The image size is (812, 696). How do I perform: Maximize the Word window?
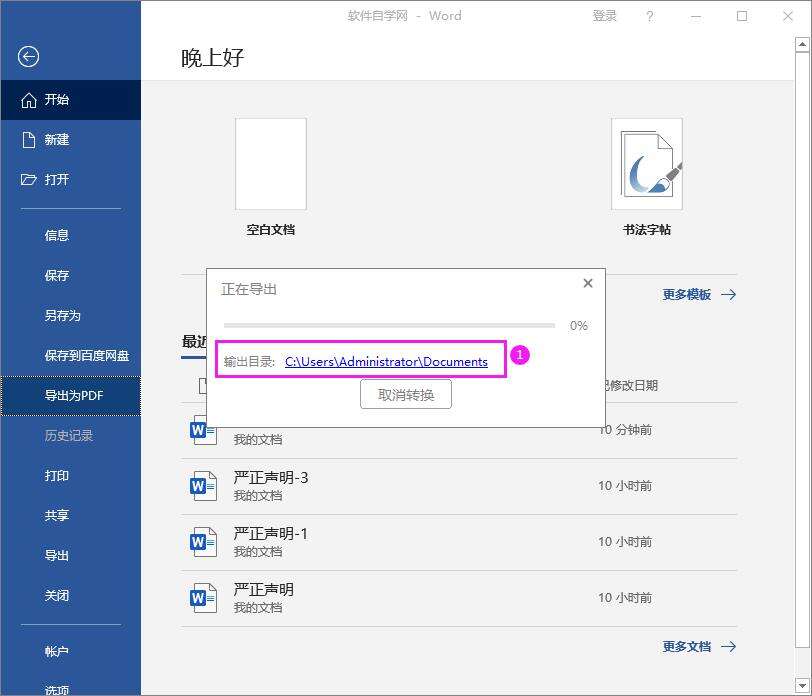pos(742,17)
